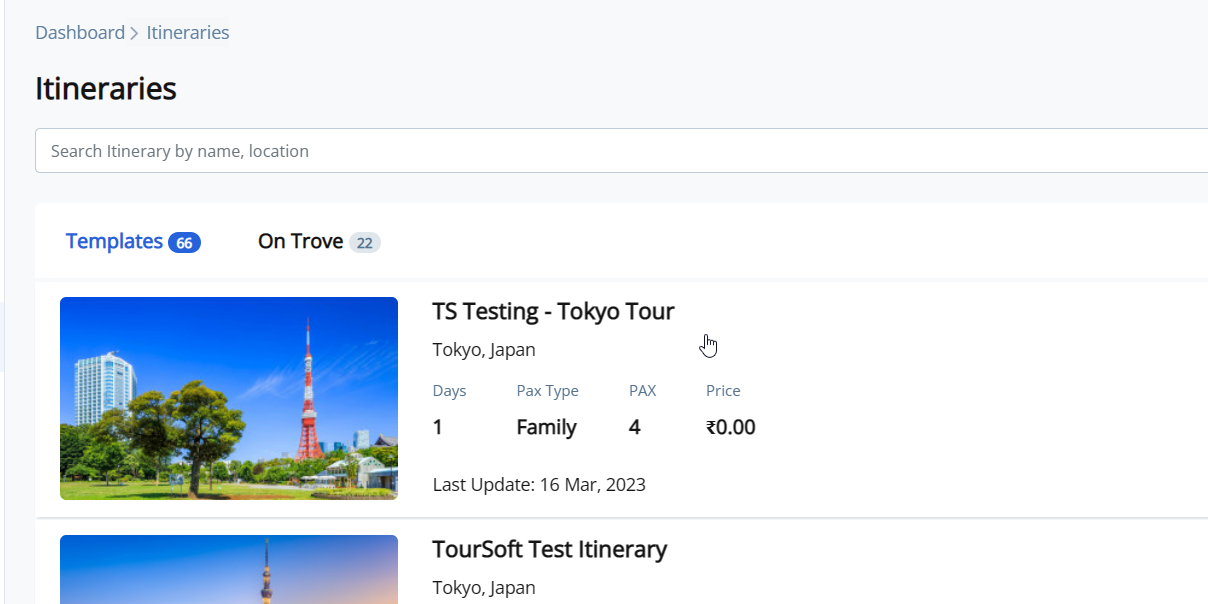
Task: Click the Days value 1
Action: point(438,428)
